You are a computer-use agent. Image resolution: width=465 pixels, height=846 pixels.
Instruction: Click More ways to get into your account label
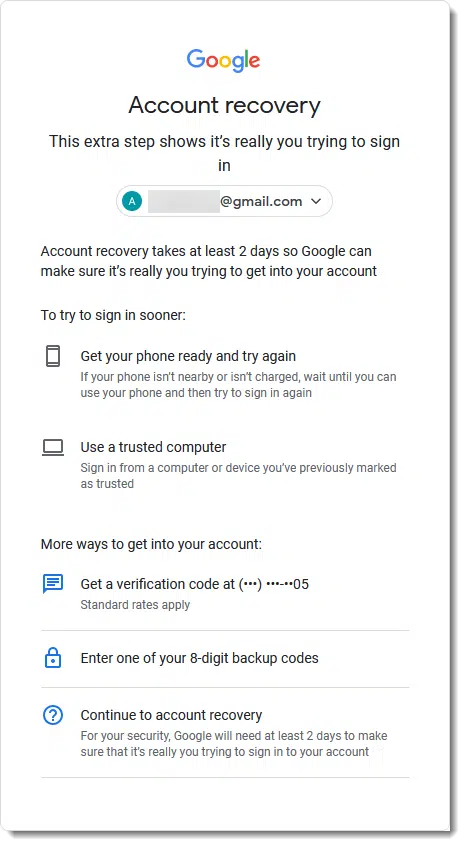(x=151, y=544)
